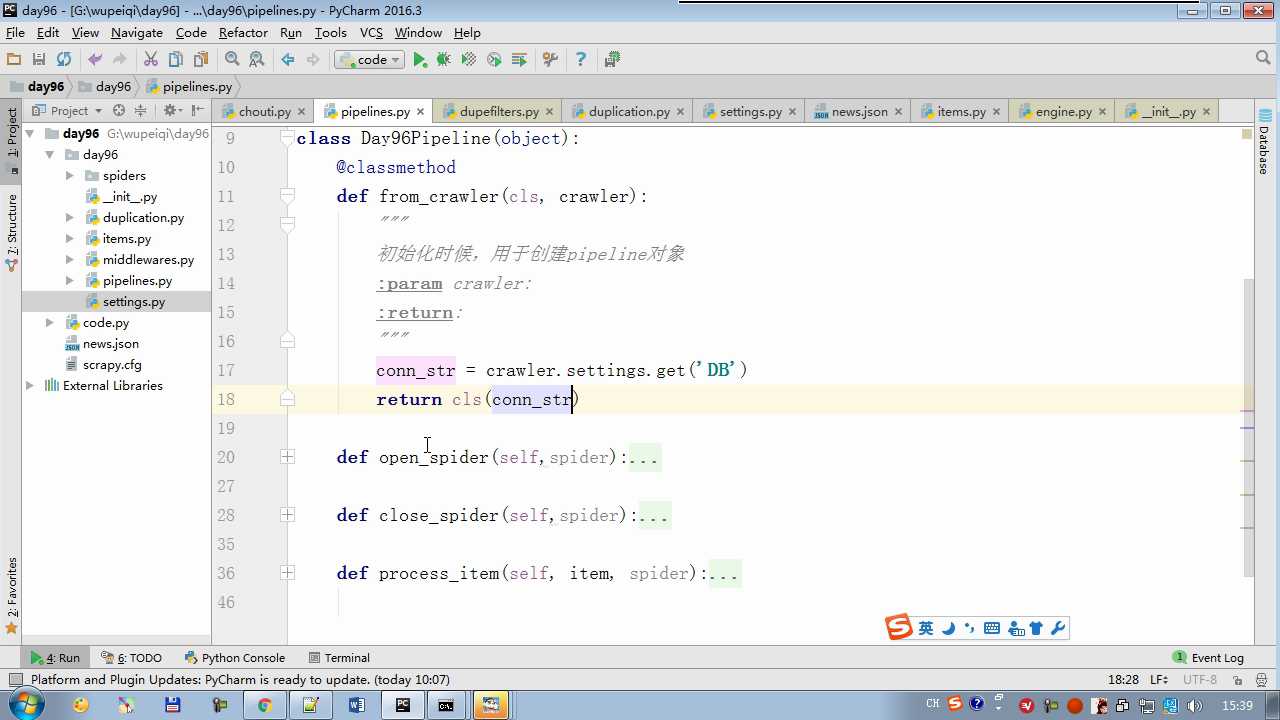The height and width of the screenshot is (720, 1280).
Task: Click the Save All toolbar icon
Action: click(39, 60)
